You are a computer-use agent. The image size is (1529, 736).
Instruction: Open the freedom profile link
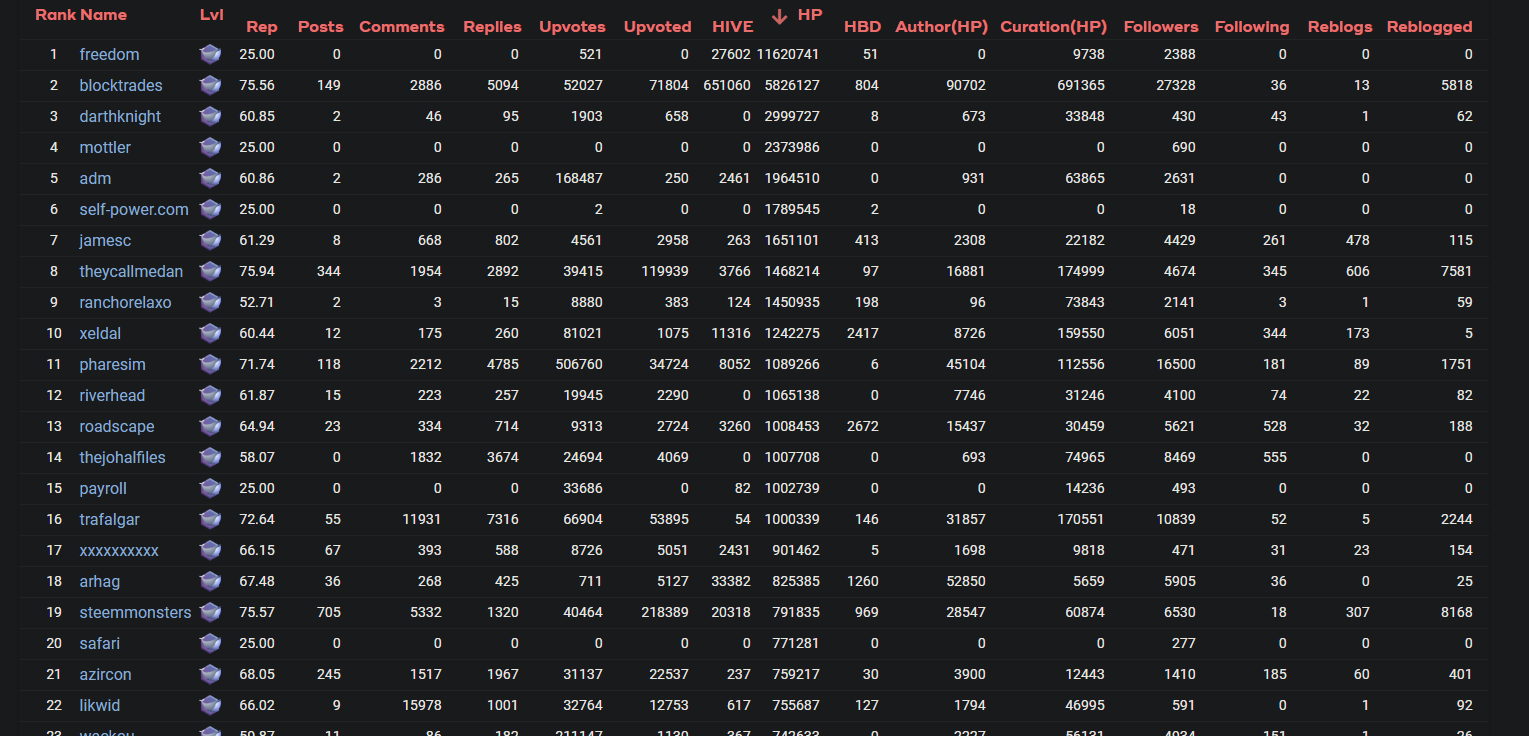coord(109,54)
